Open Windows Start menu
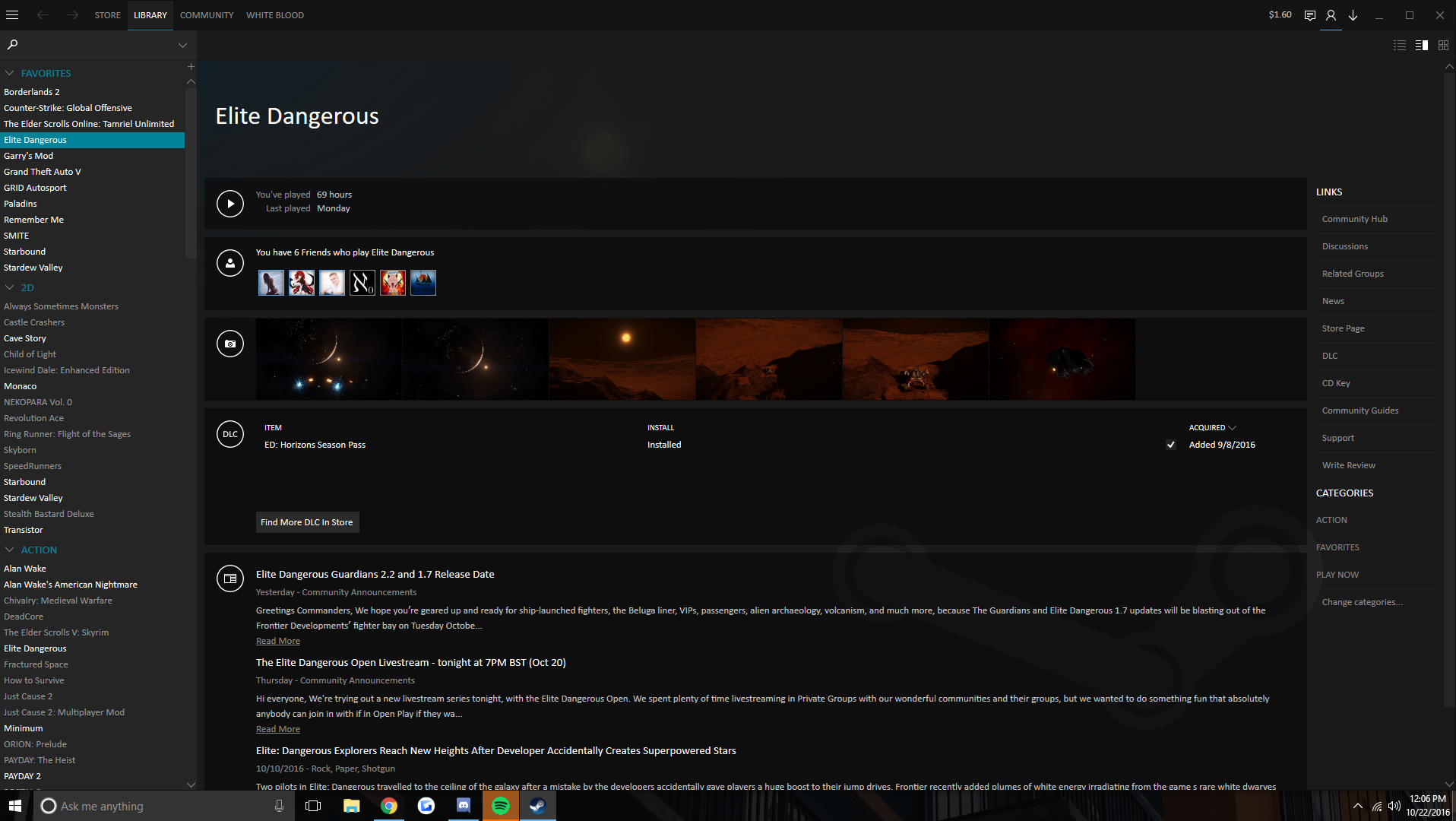Image resolution: width=1456 pixels, height=821 pixels. pyautogui.click(x=15, y=806)
